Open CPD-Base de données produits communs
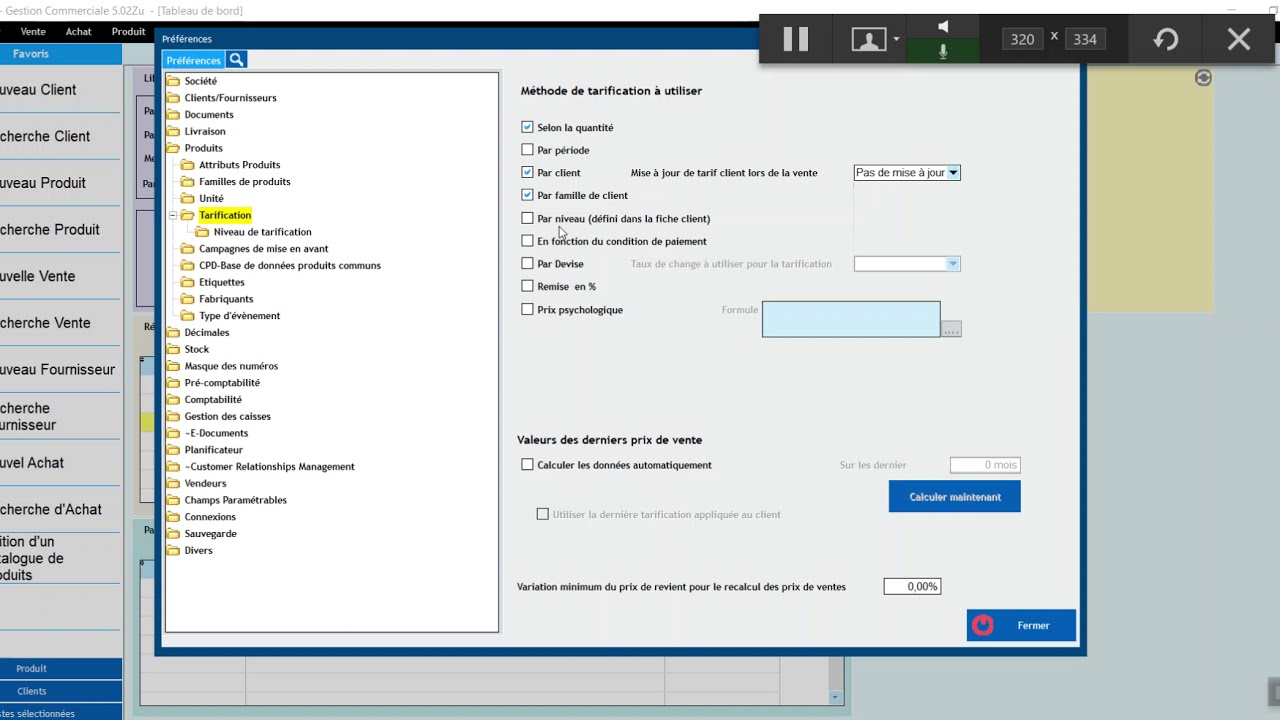The width and height of the screenshot is (1280, 720). pos(290,266)
